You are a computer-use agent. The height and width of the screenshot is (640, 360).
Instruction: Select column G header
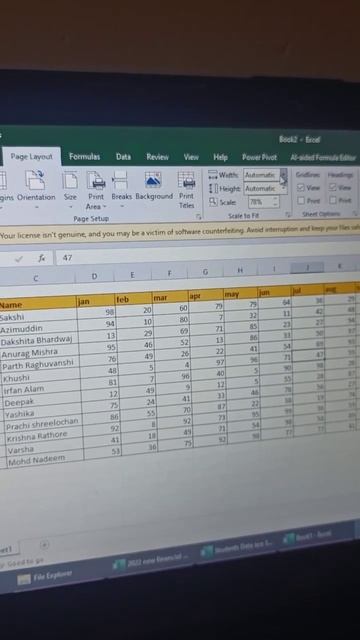[205, 271]
